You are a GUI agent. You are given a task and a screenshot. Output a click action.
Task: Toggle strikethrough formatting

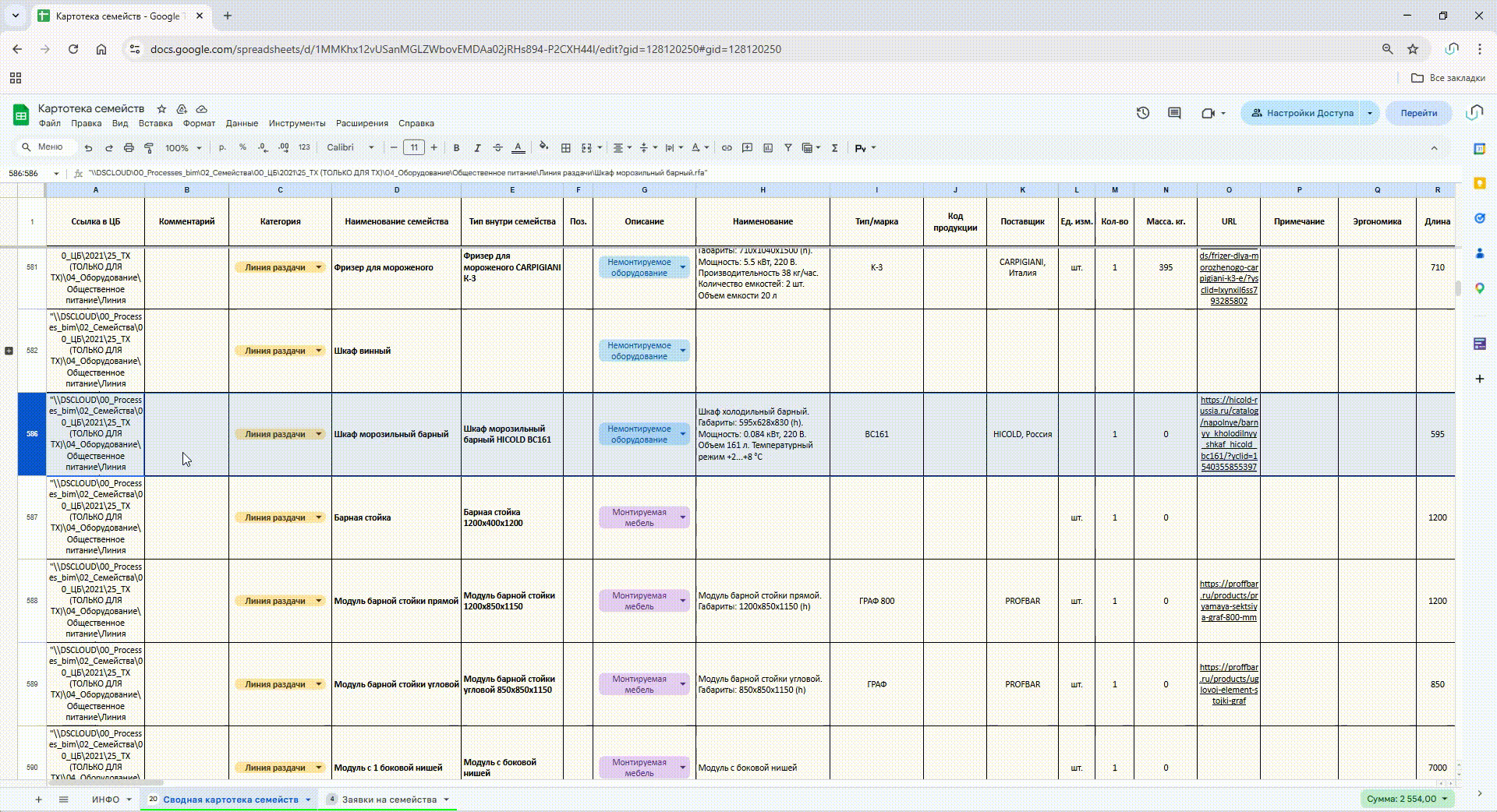coord(497,148)
